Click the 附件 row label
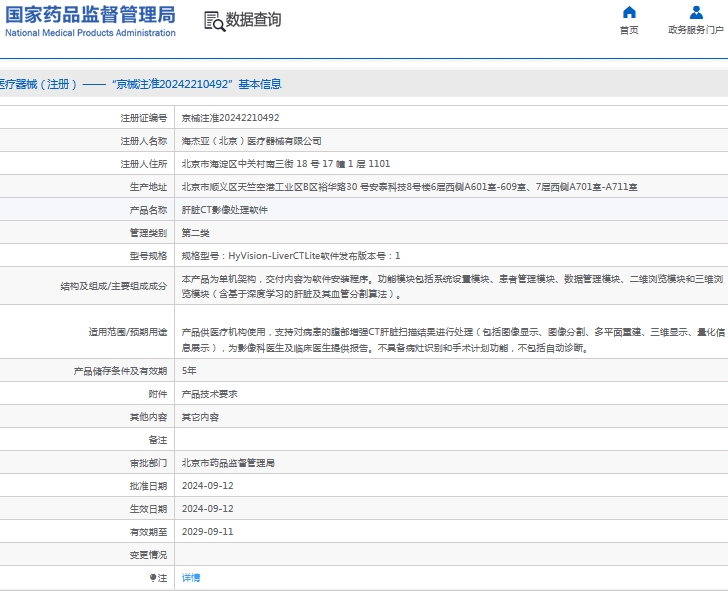 click(x=158, y=394)
